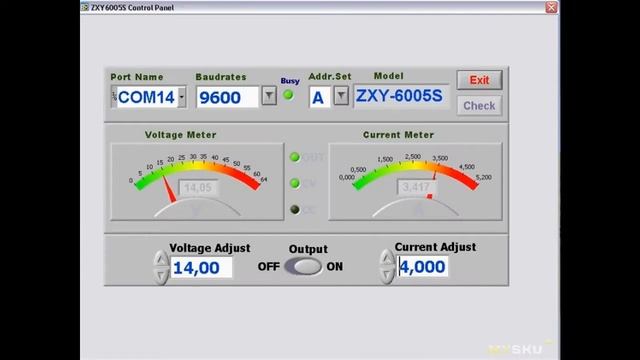This screenshot has width=640, height=360.
Task: Click the Current Adjust field showing 4,000
Action: coord(423,267)
